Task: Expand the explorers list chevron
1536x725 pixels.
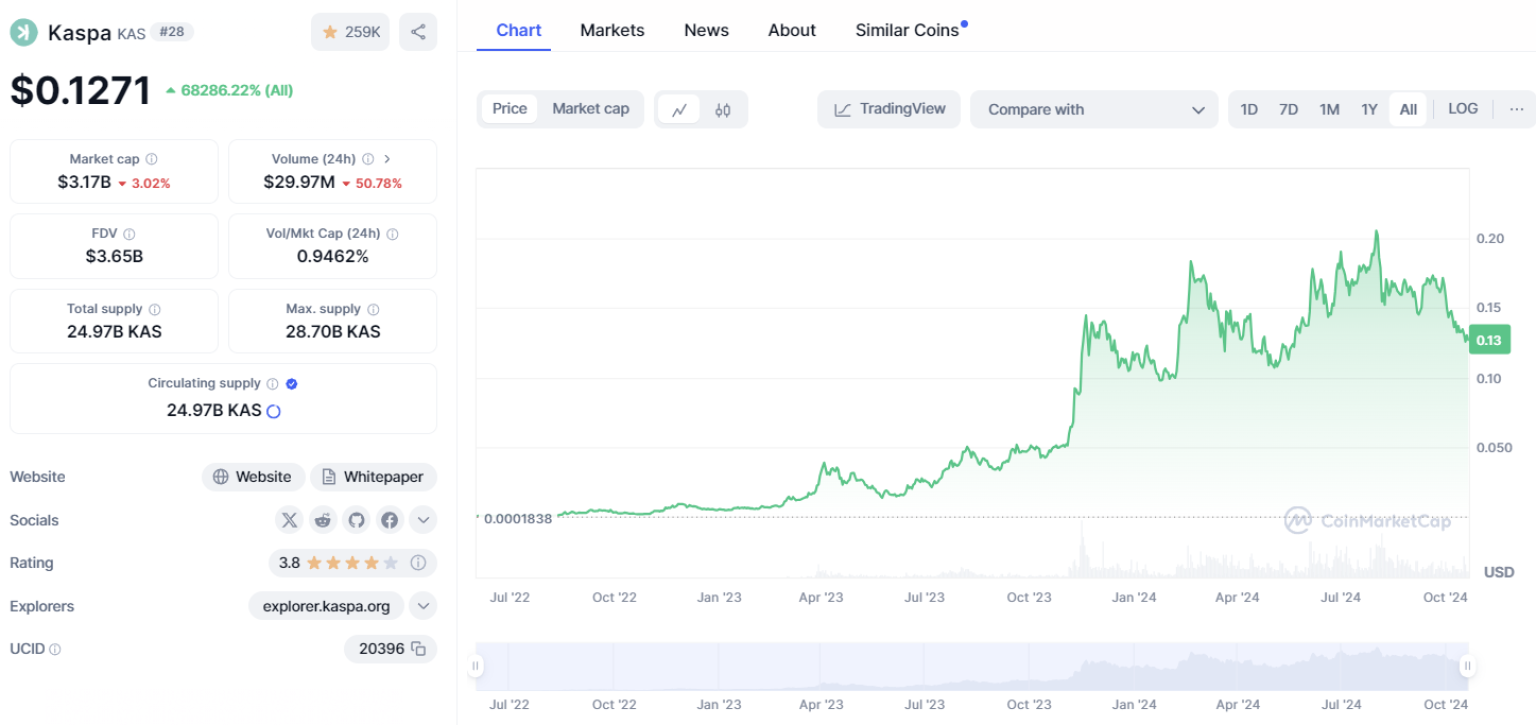Action: tap(422, 606)
